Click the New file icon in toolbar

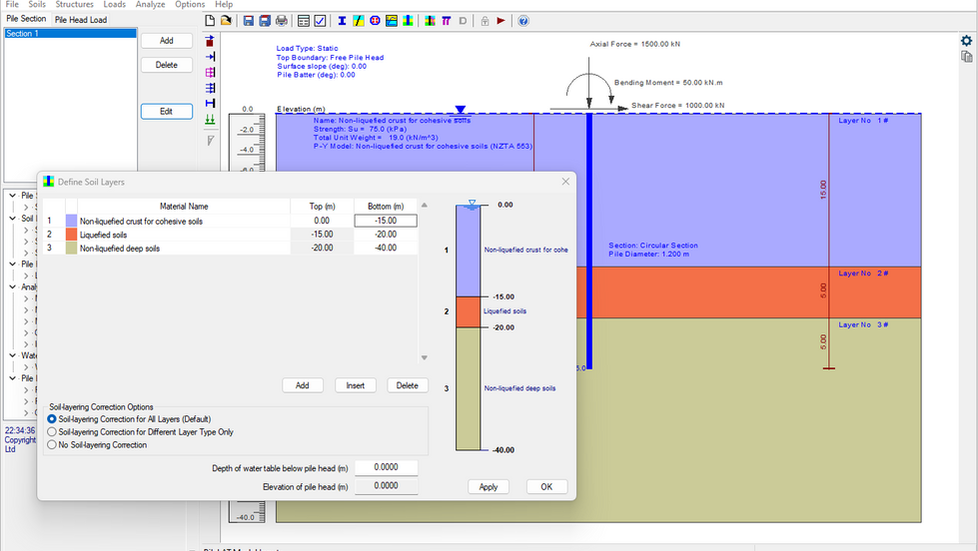(210, 21)
